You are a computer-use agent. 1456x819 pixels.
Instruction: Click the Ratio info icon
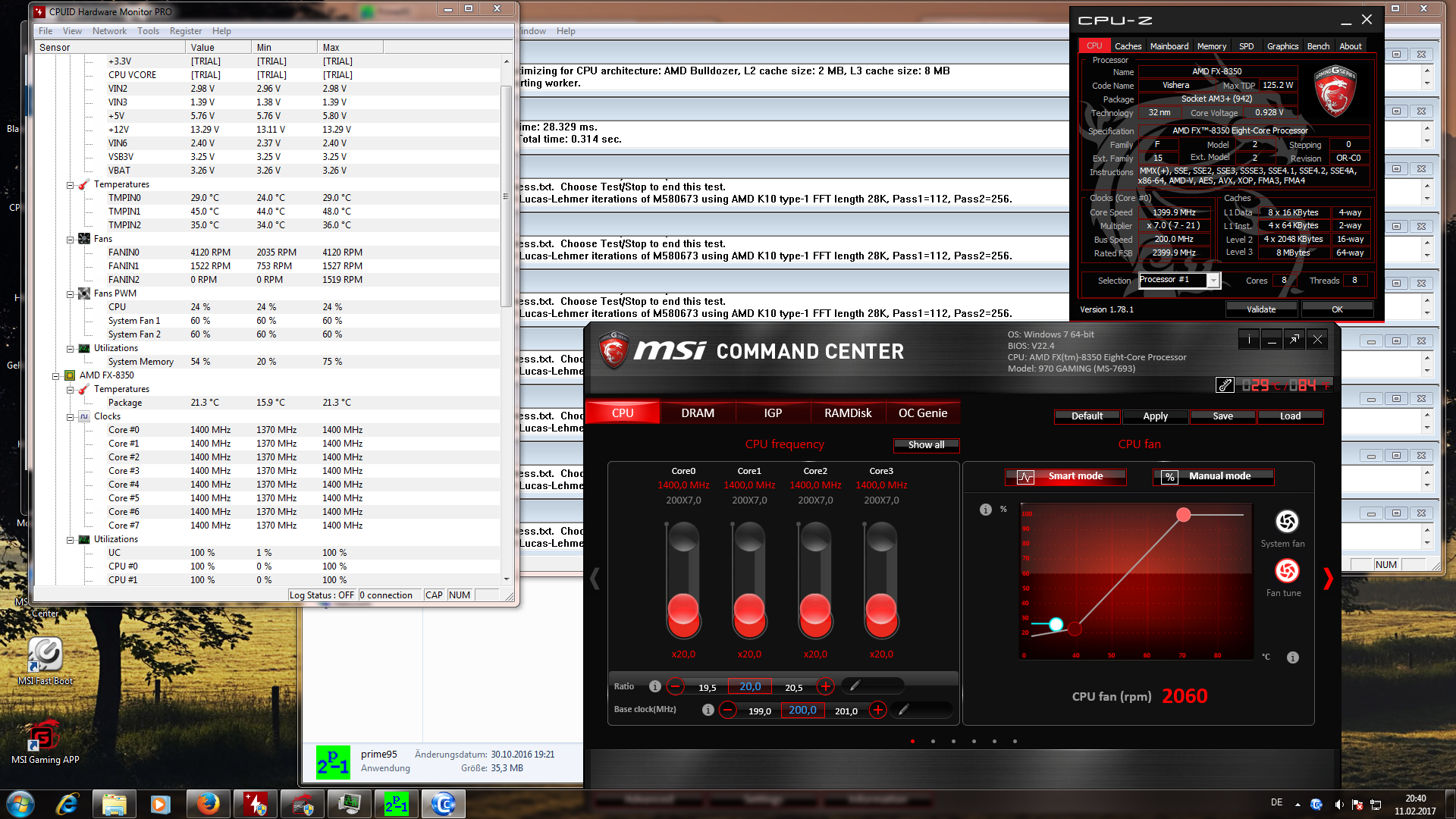655,686
